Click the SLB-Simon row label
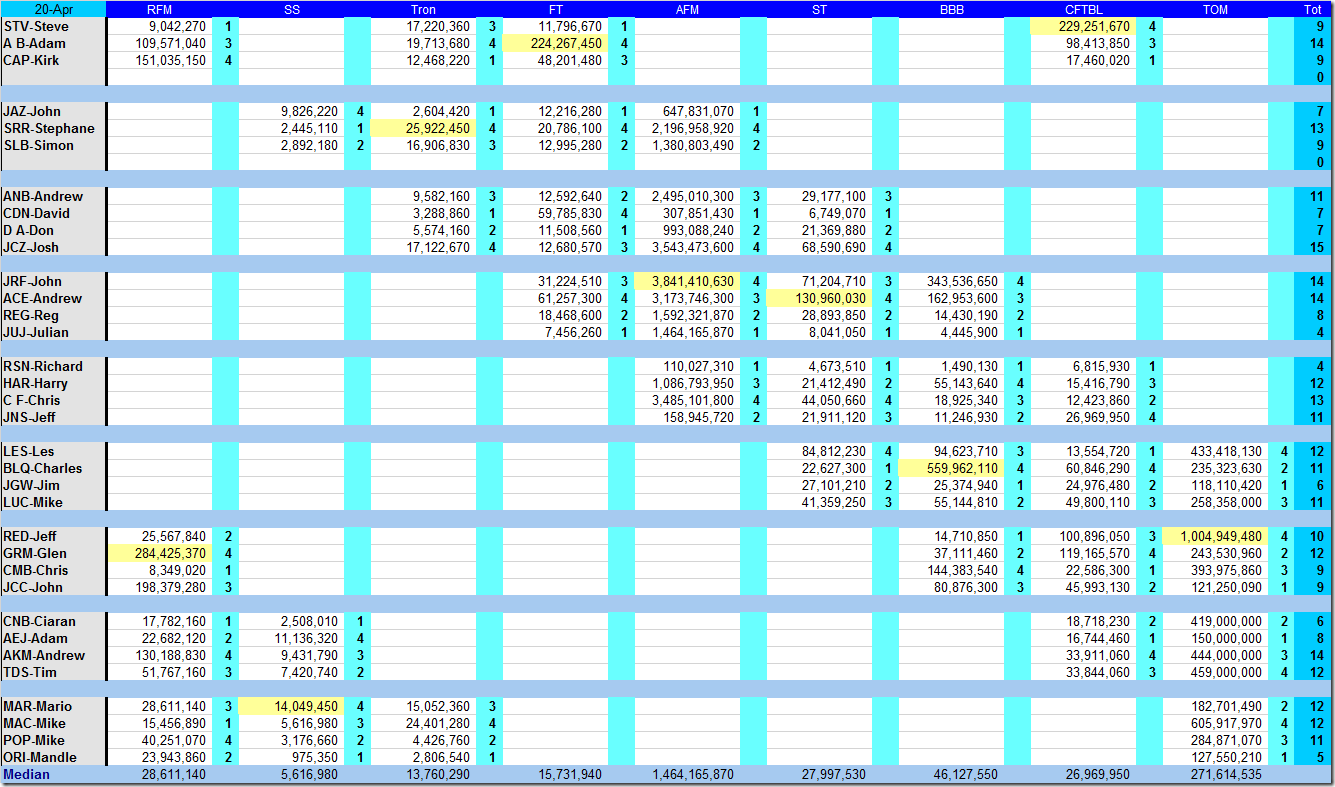This screenshot has width=1335, height=787. coord(53,145)
